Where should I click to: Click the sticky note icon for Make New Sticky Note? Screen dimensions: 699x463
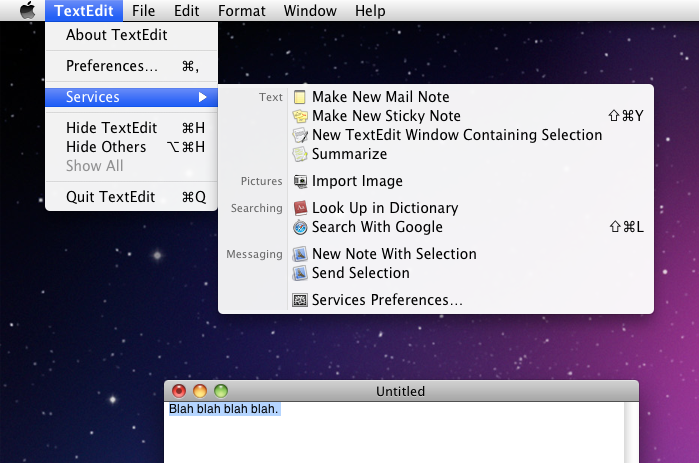(x=300, y=116)
